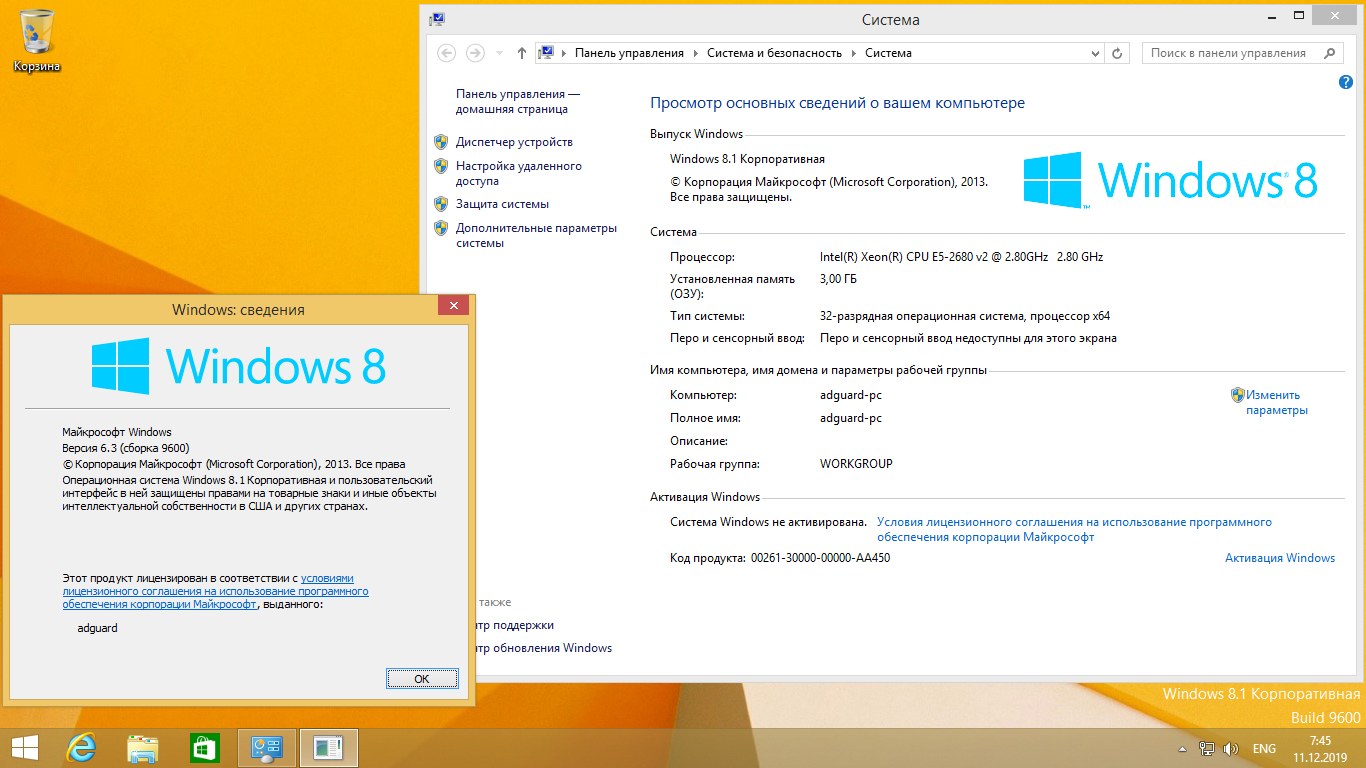Open Диспетчер устройств link
The image size is (1366, 768).
coord(514,142)
